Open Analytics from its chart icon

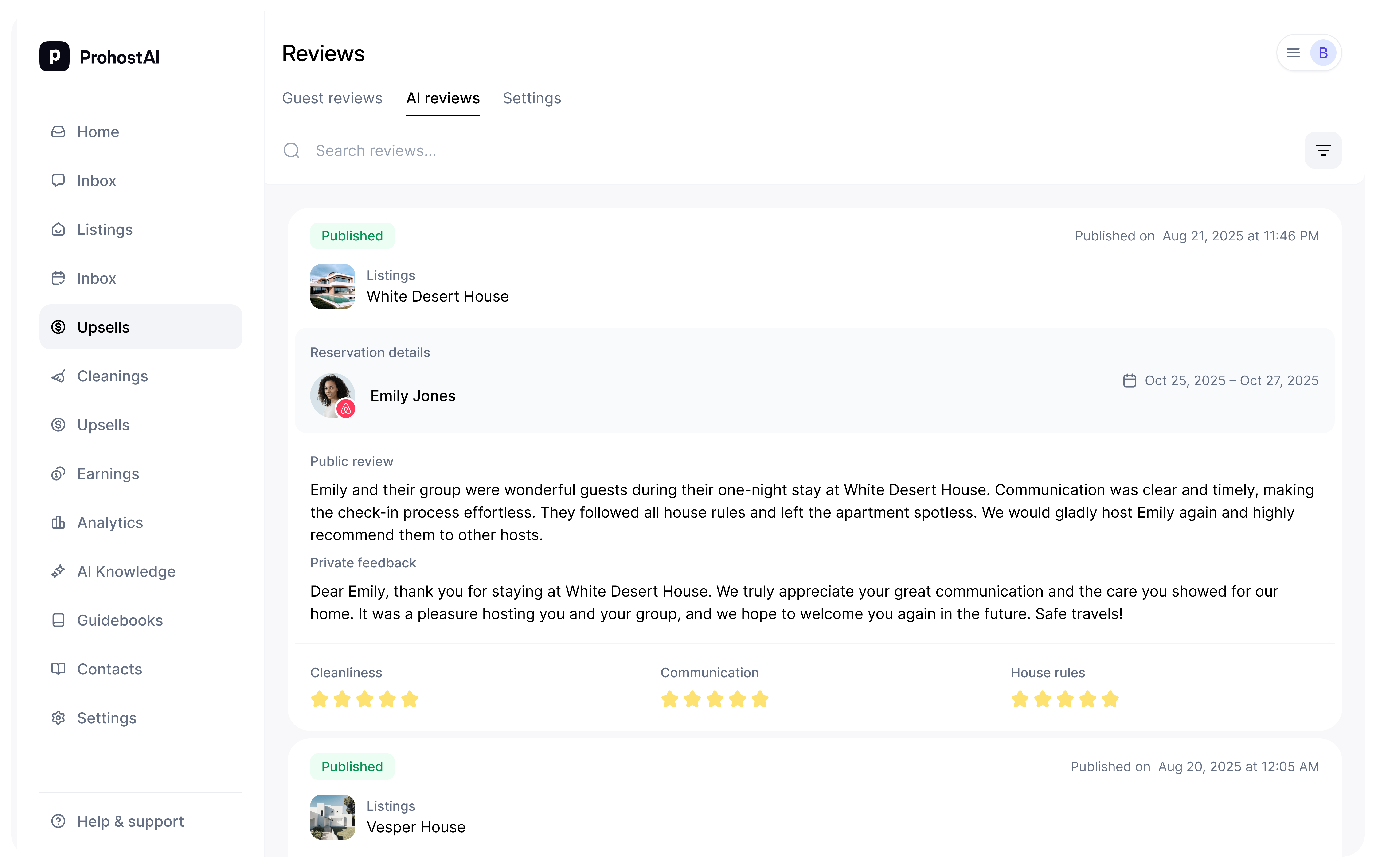pos(59,523)
